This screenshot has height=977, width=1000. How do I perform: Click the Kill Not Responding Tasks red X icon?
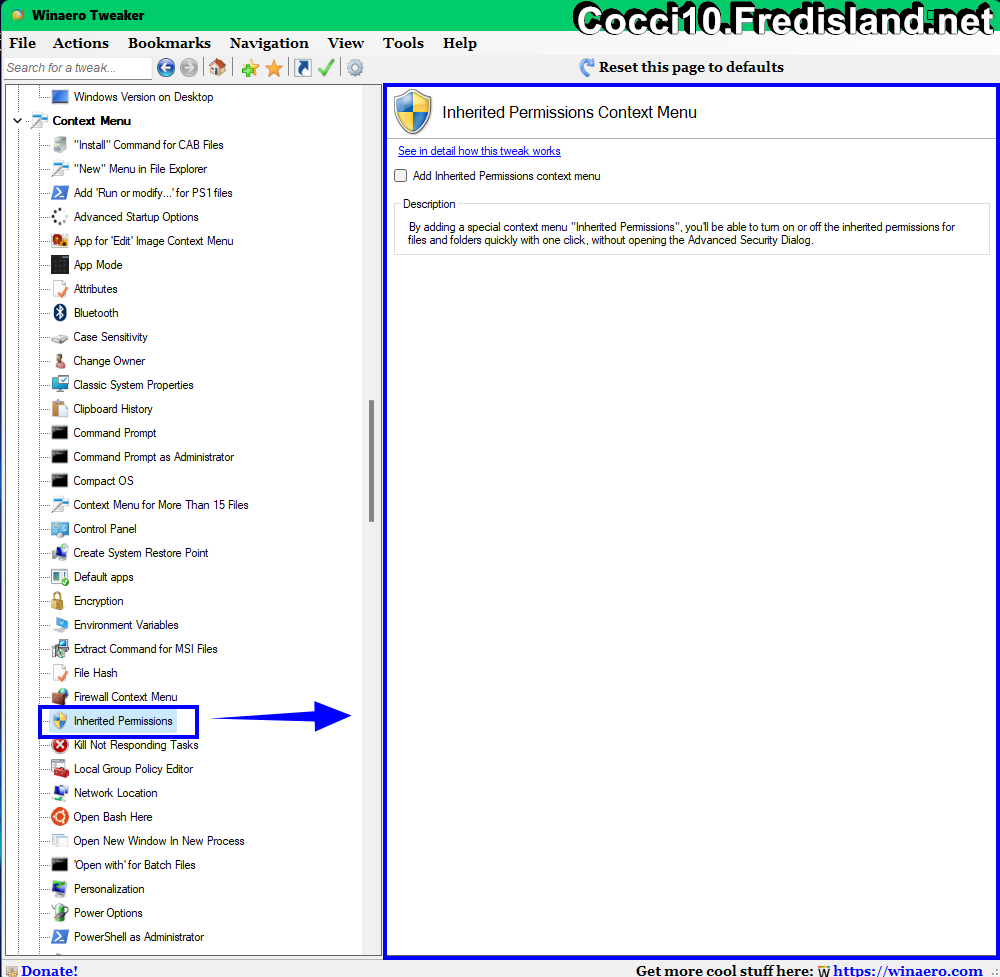pyautogui.click(x=60, y=745)
